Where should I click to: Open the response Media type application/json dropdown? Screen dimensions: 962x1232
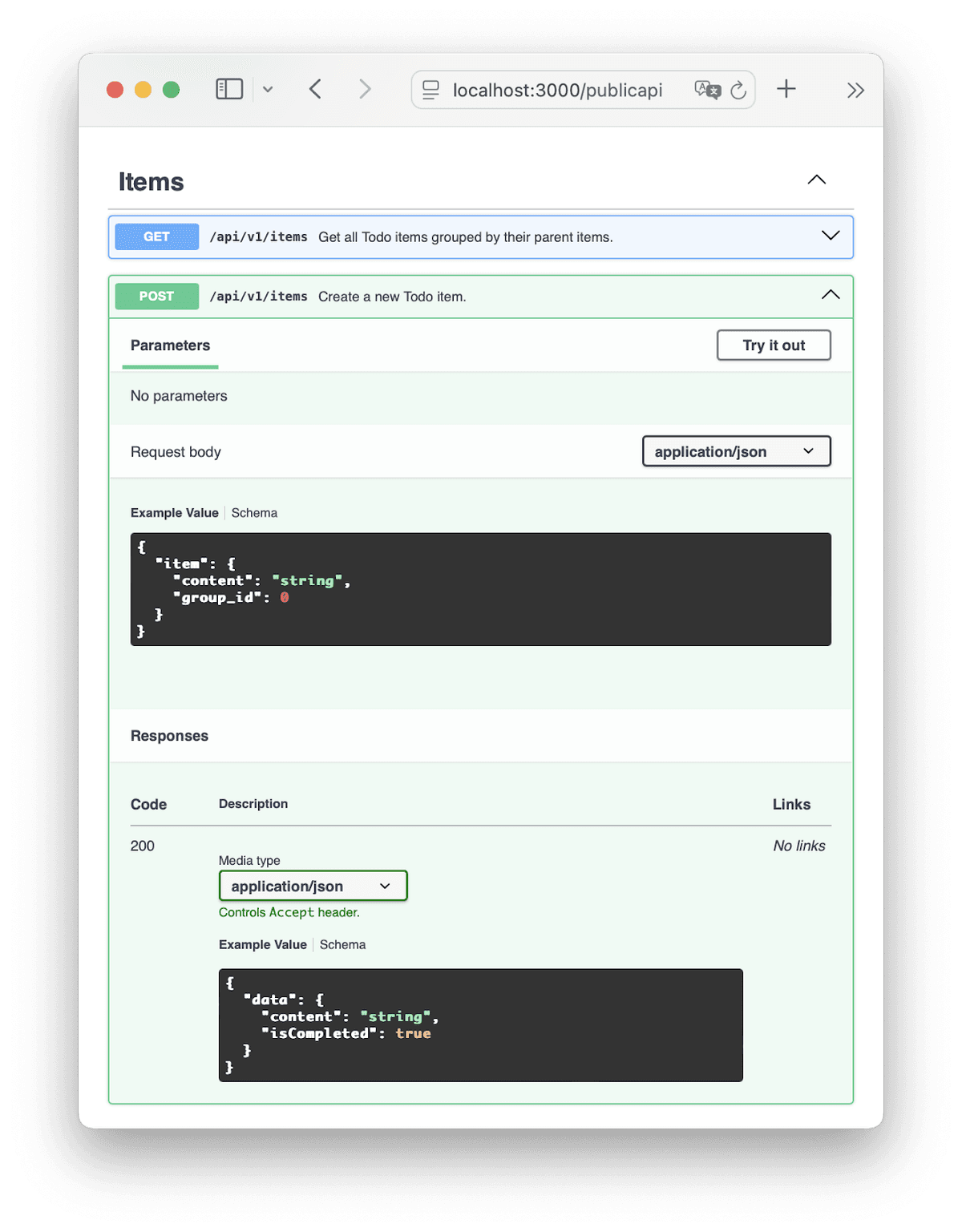tap(313, 885)
